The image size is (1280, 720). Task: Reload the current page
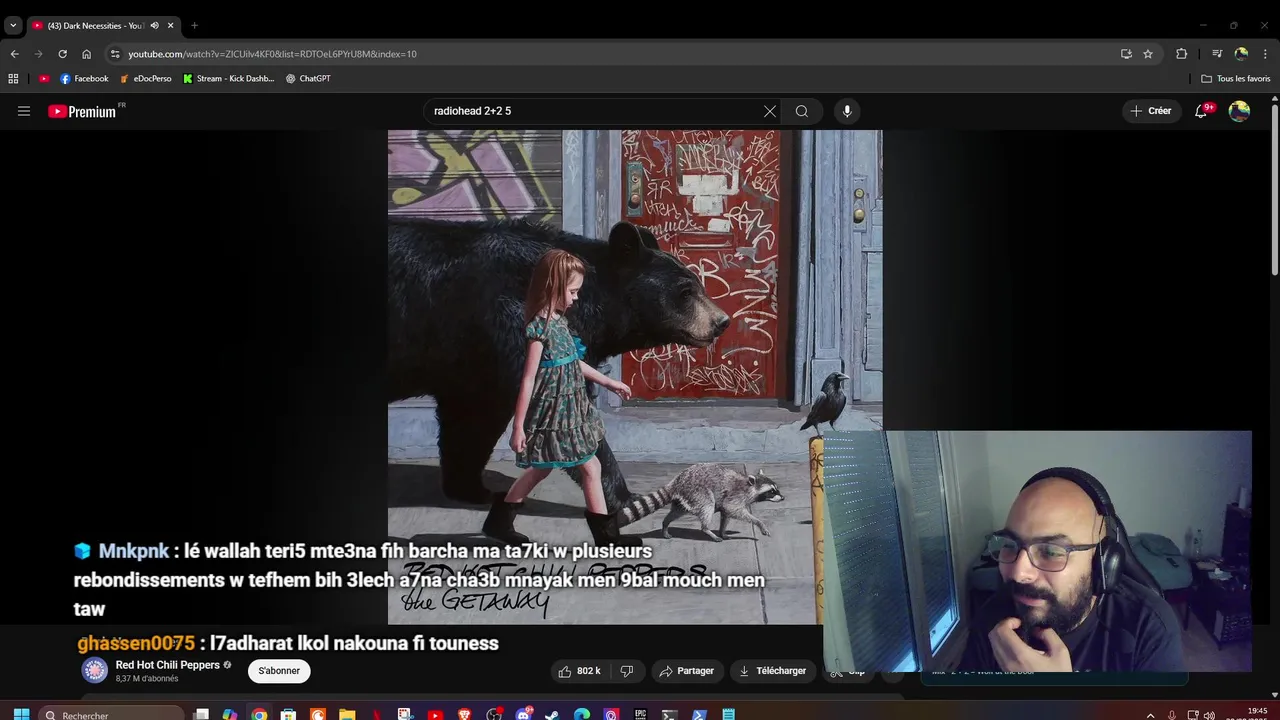[62, 54]
